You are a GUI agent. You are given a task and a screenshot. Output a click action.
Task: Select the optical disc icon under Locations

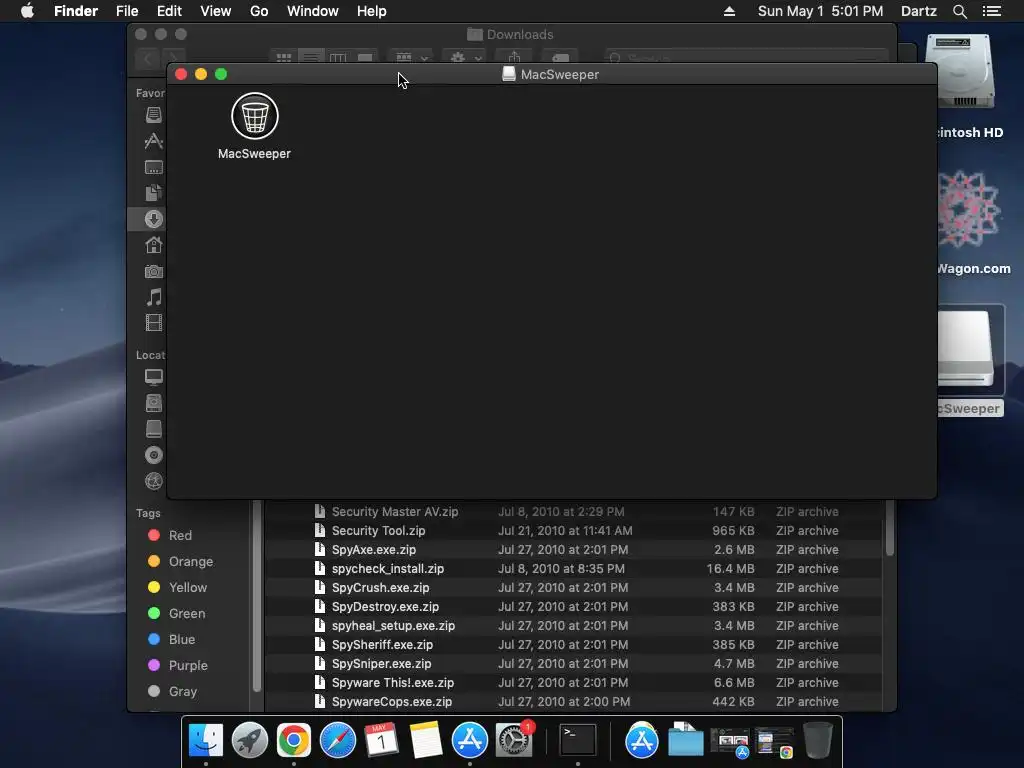pos(153,455)
